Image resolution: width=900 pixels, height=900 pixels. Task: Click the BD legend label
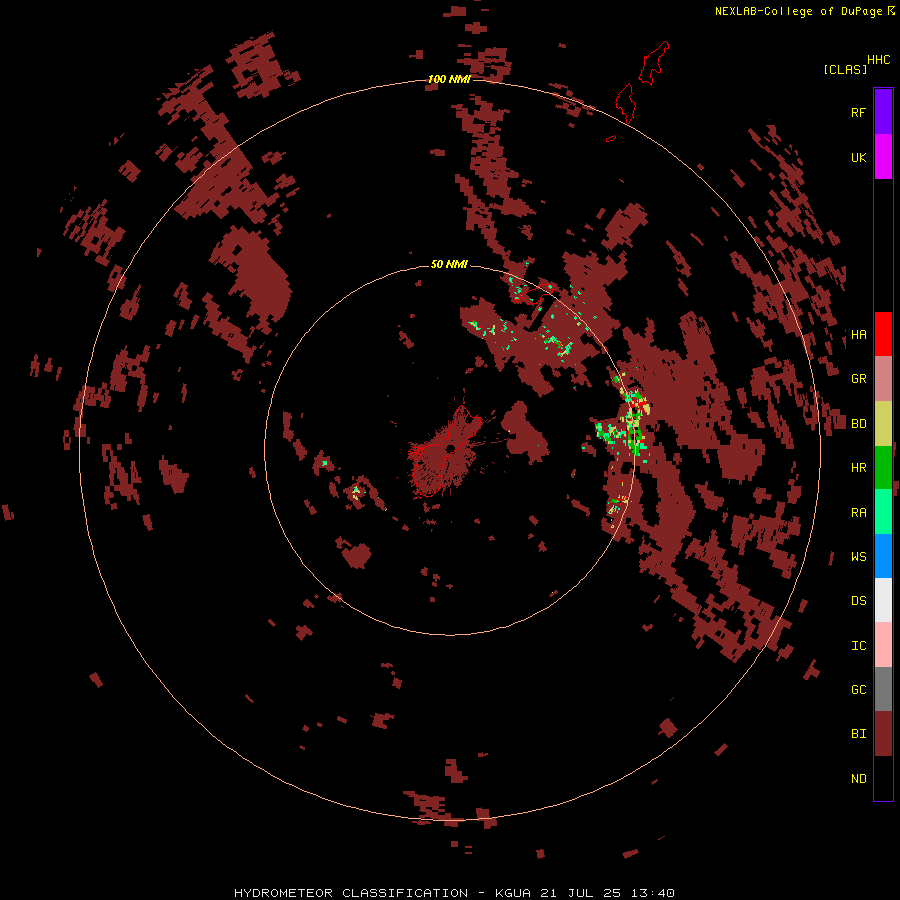858,424
